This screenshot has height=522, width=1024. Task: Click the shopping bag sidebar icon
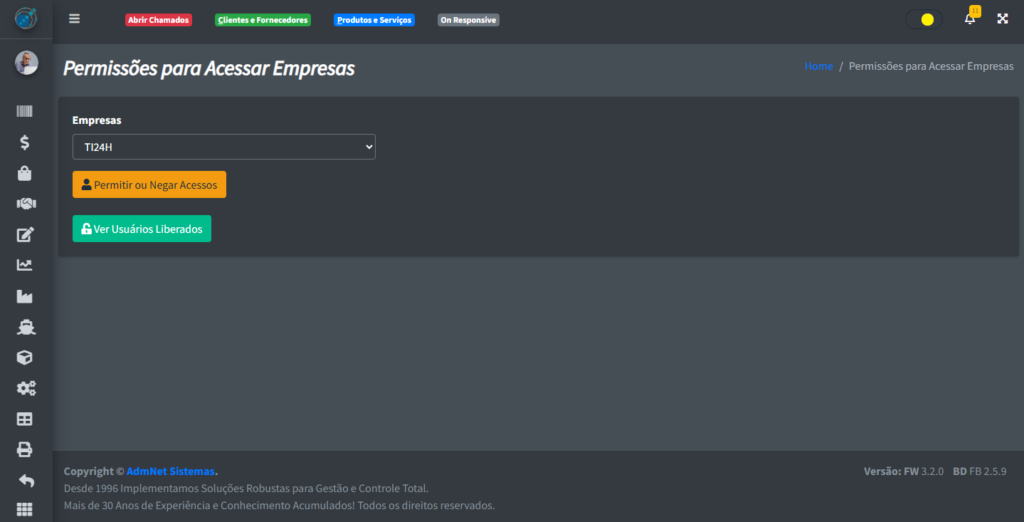(x=25, y=173)
